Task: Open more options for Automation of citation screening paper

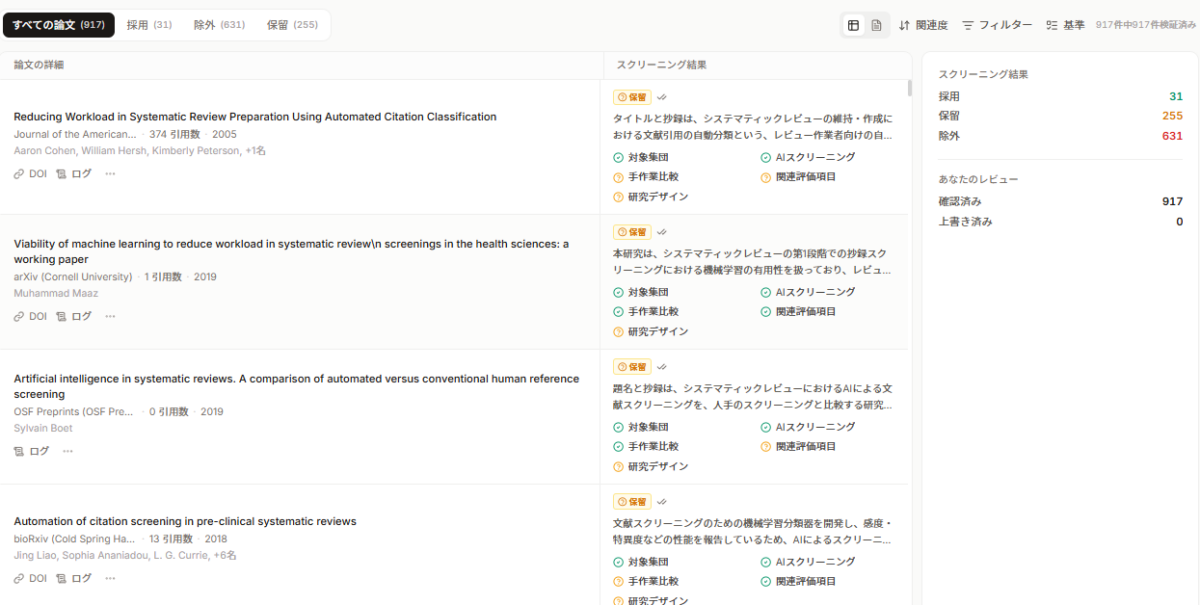Action: (110, 578)
